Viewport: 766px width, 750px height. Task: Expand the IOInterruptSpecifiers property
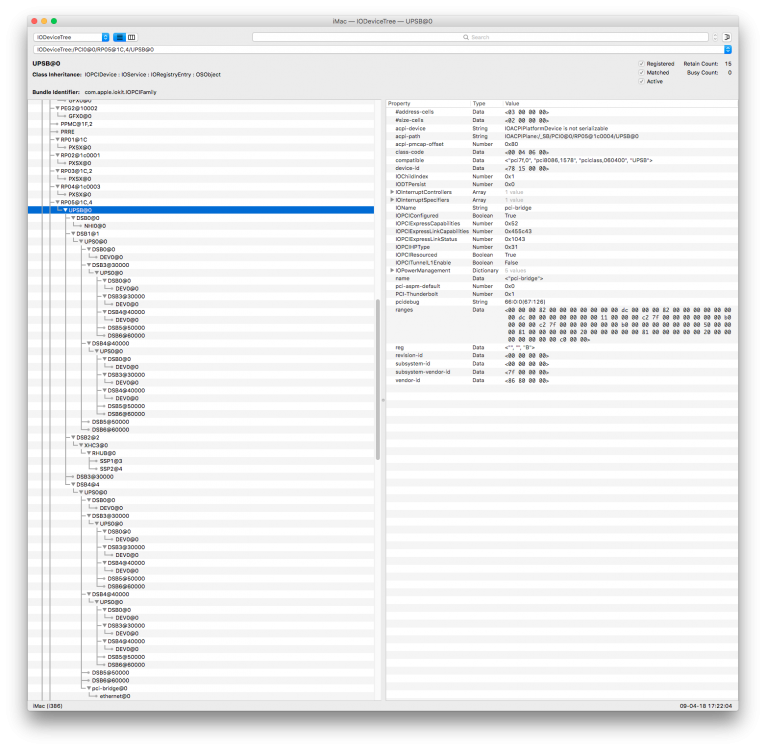point(392,200)
